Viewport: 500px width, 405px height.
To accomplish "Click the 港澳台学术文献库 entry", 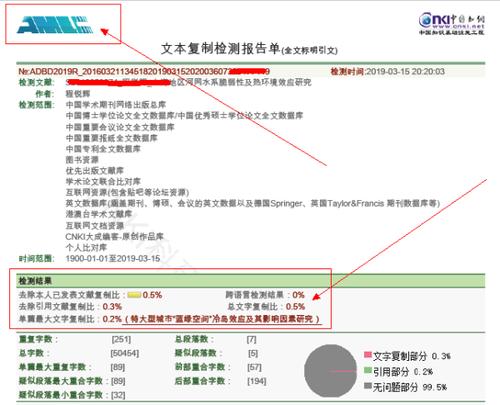I will [99, 214].
